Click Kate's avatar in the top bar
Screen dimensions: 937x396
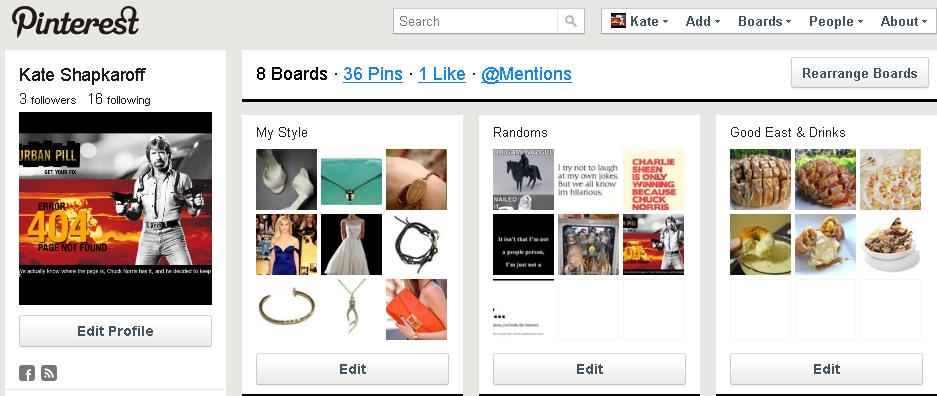pos(618,21)
